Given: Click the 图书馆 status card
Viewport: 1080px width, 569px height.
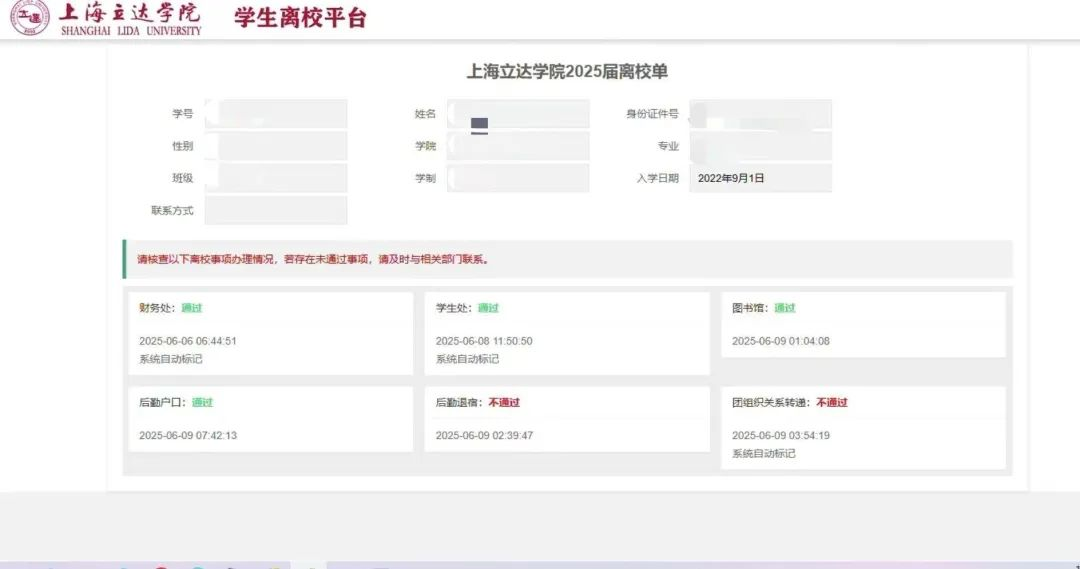Looking at the screenshot, I should [x=863, y=324].
